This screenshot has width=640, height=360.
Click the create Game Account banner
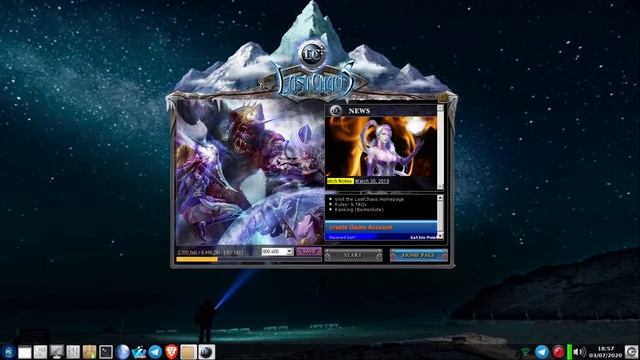click(380, 227)
